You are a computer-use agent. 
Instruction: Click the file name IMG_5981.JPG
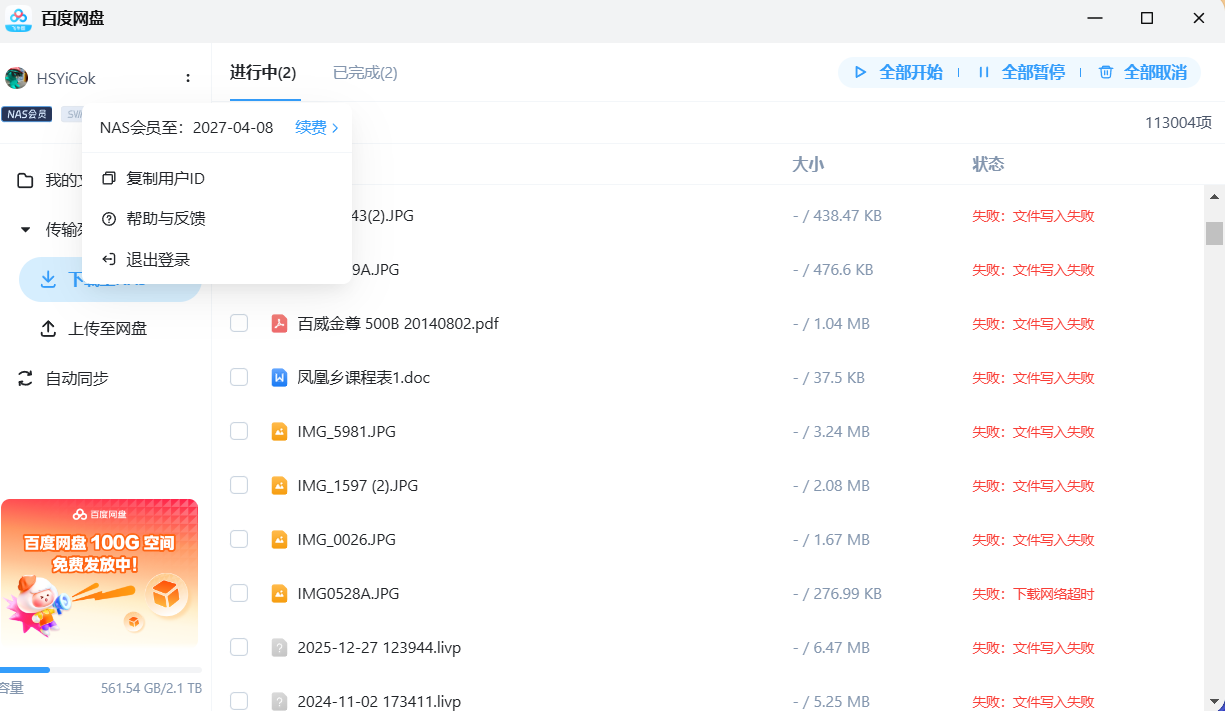(x=347, y=432)
